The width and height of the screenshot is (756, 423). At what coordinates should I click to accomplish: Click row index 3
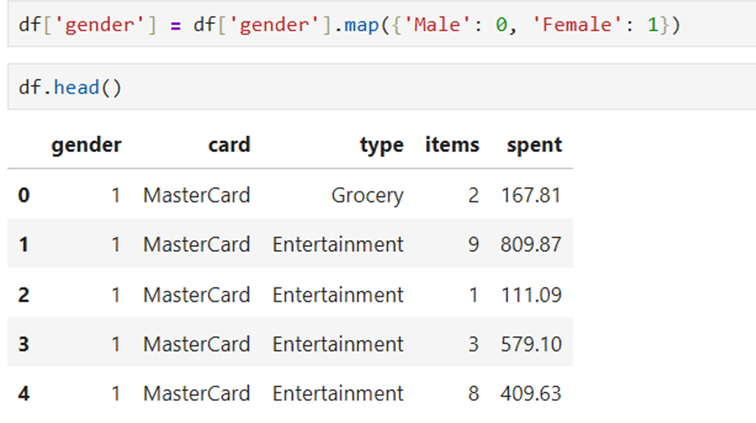tap(24, 344)
